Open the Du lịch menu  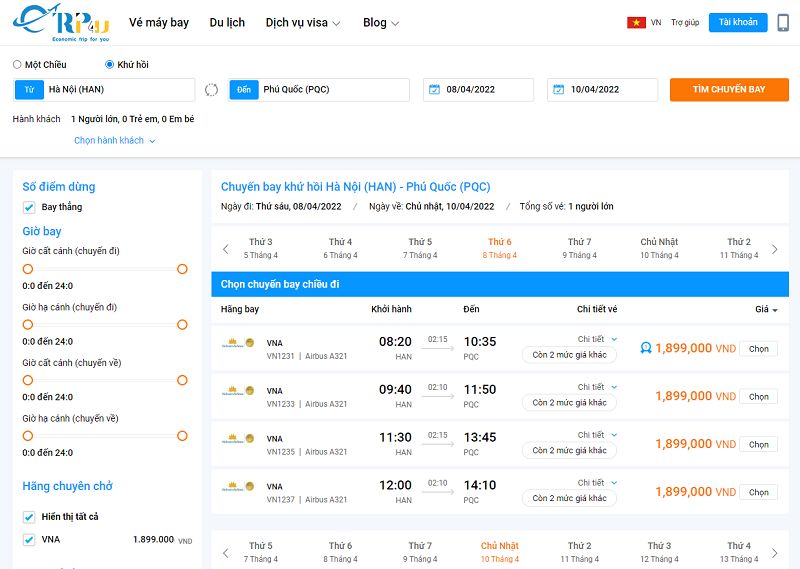tap(227, 23)
